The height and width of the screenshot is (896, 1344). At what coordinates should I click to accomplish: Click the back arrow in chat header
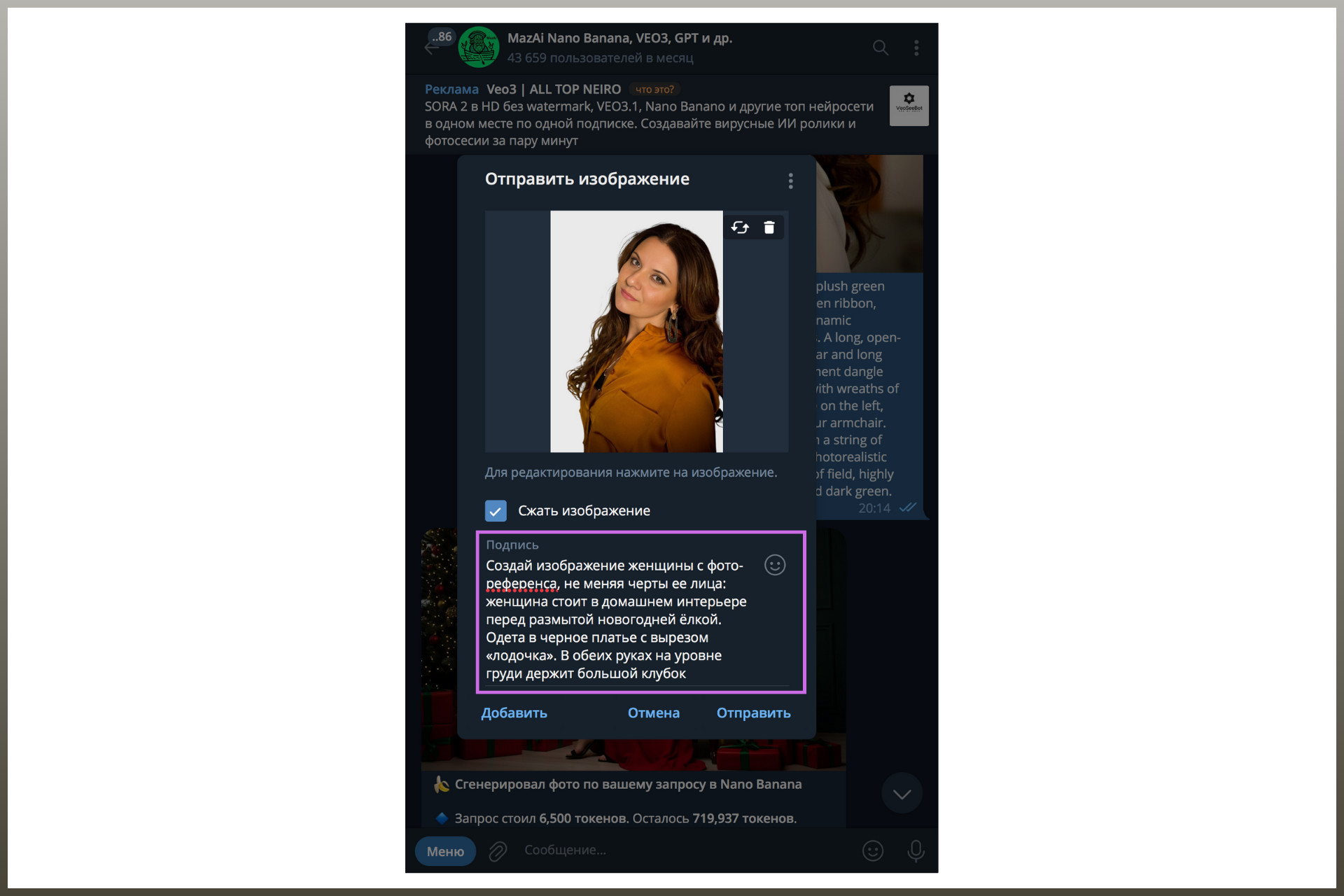[430, 48]
